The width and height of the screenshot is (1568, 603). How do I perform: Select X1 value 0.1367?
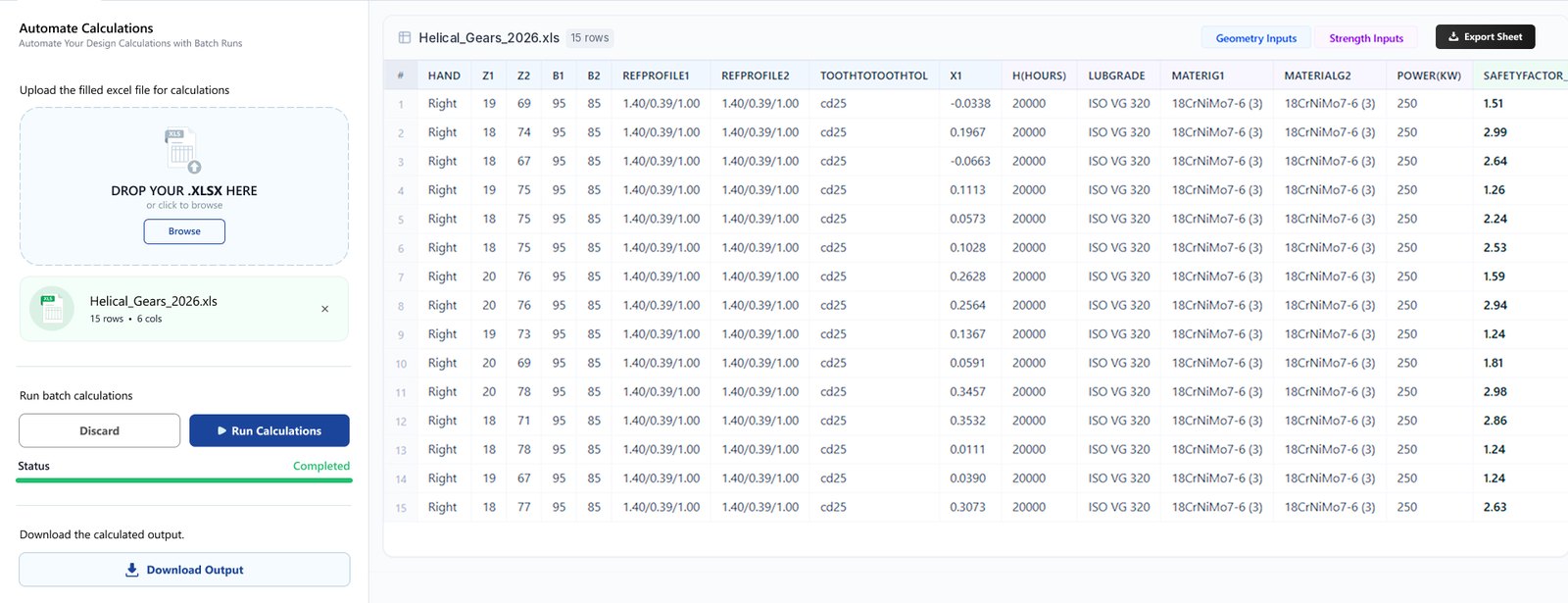tap(967, 334)
